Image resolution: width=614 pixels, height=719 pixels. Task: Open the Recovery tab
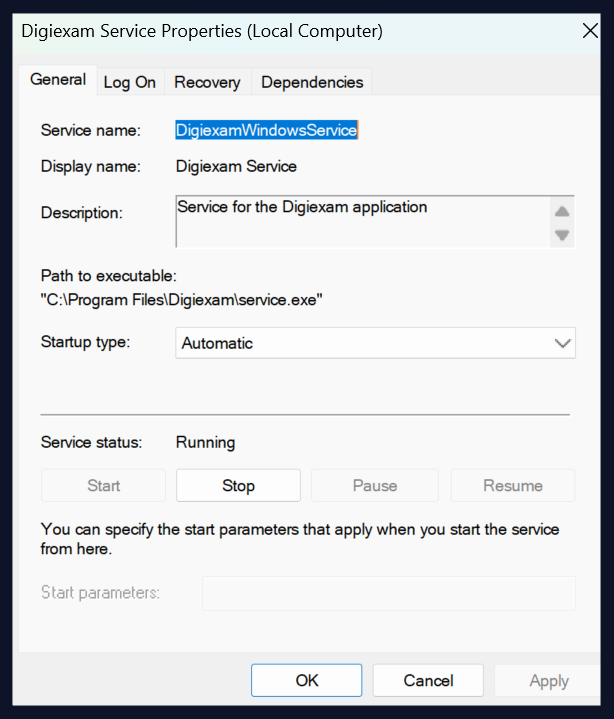click(x=207, y=83)
